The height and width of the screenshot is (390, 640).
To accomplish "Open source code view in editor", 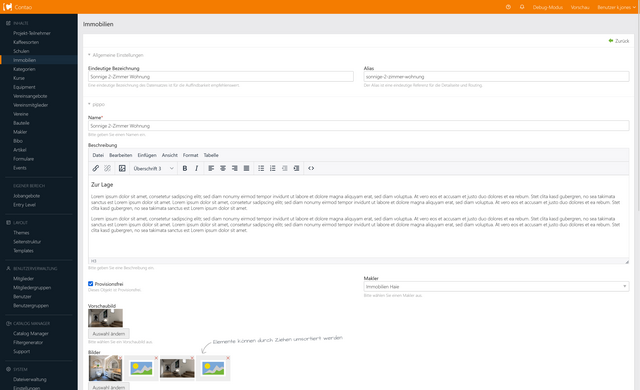I will click(311, 168).
